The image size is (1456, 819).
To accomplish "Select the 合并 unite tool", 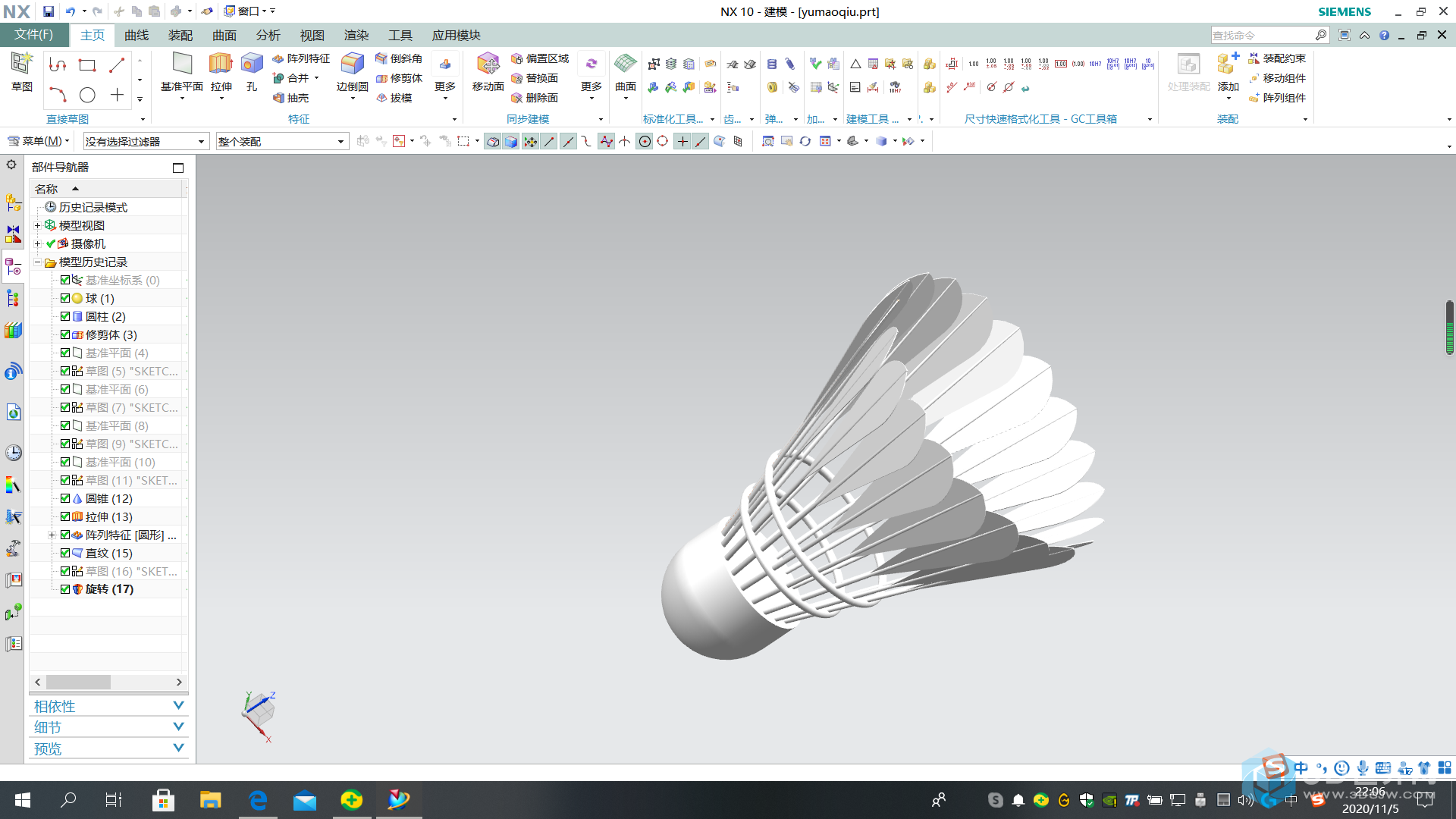I will click(291, 78).
